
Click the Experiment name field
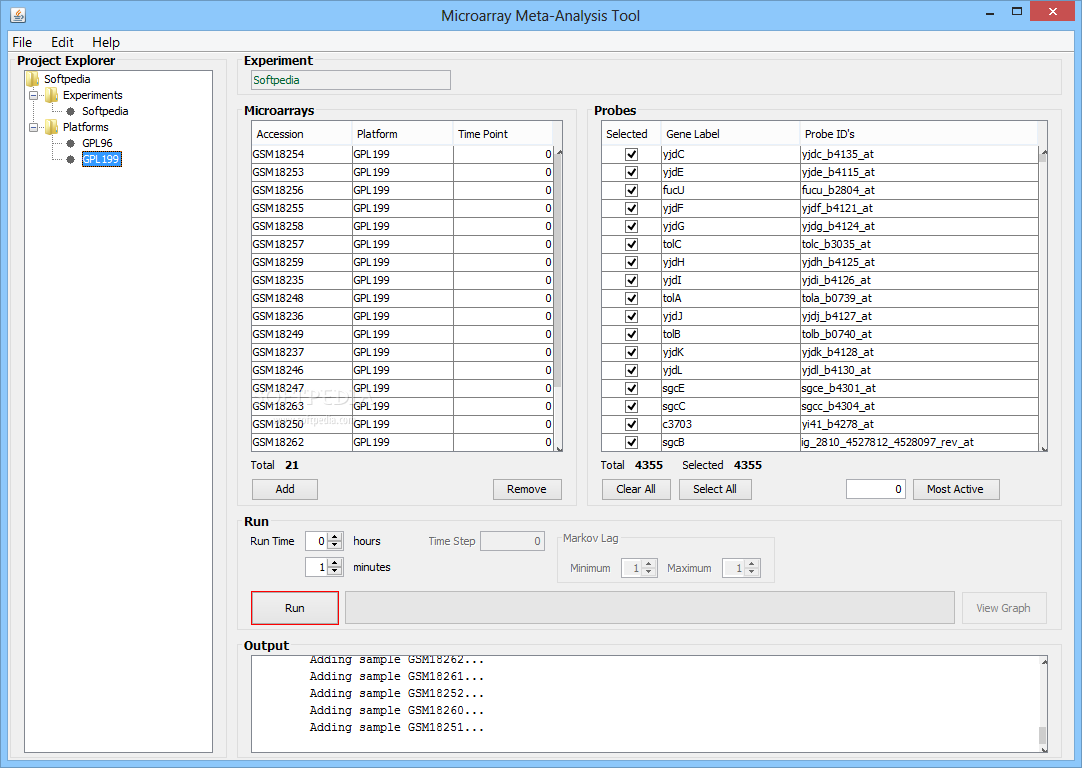pyautogui.click(x=351, y=80)
